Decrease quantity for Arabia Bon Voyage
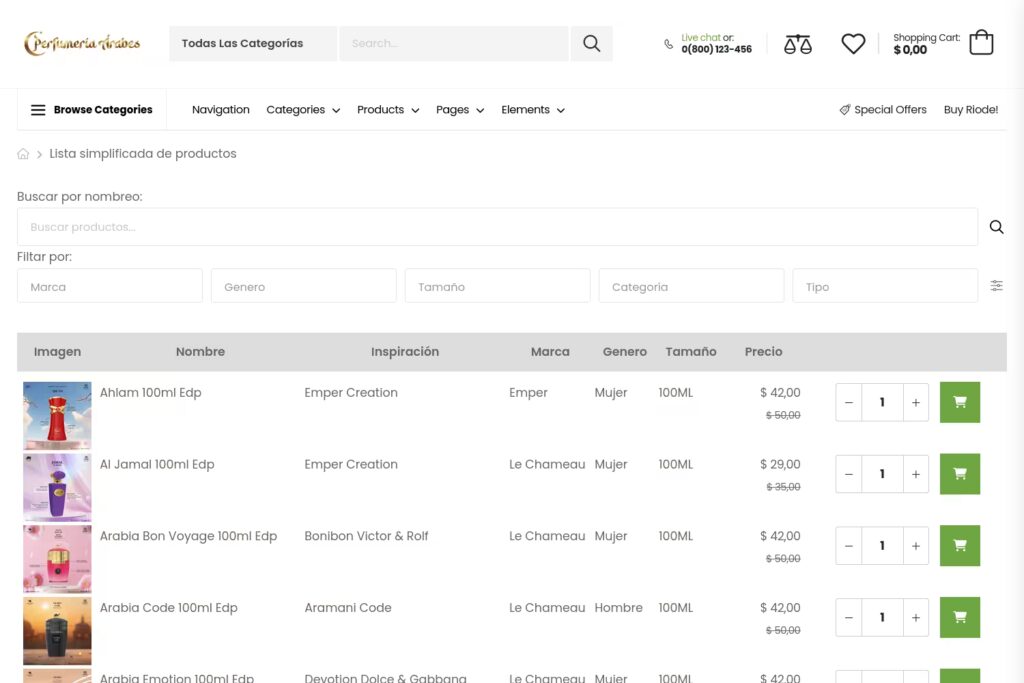This screenshot has height=683, width=1024. (849, 546)
